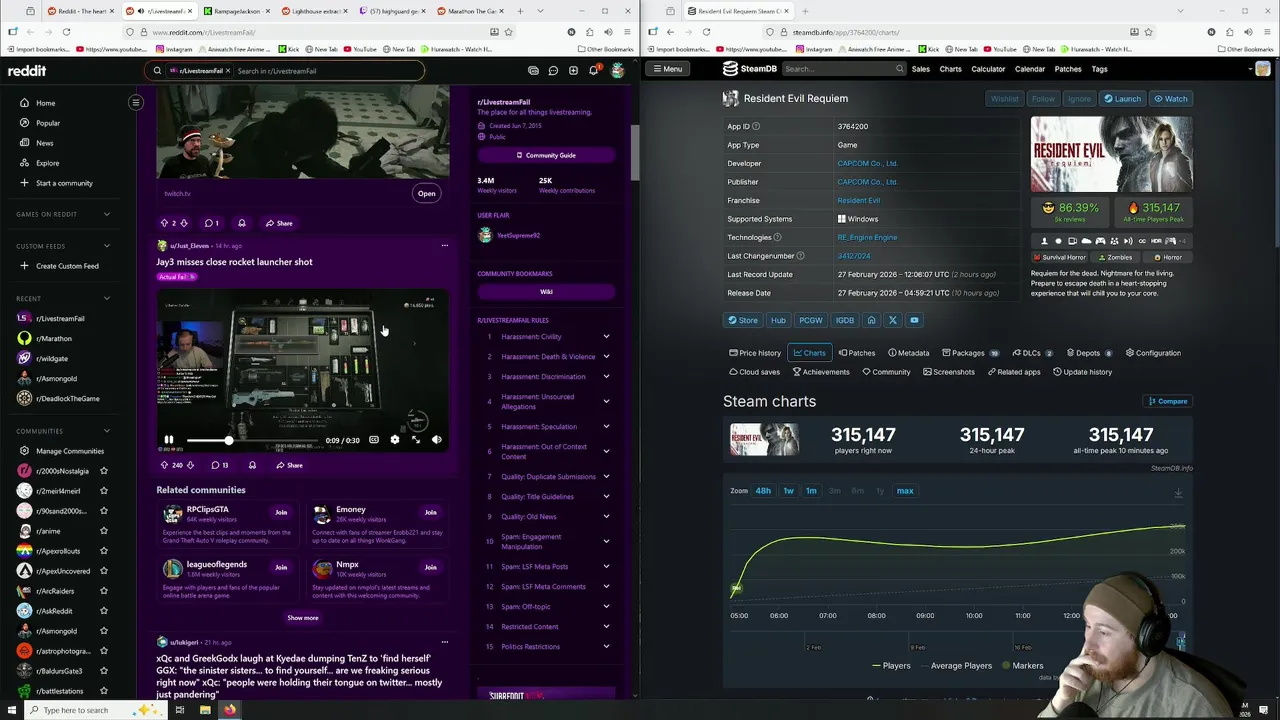The image size is (1280, 720).
Task: Open comments on post with 13 comments
Action: click(x=220, y=465)
